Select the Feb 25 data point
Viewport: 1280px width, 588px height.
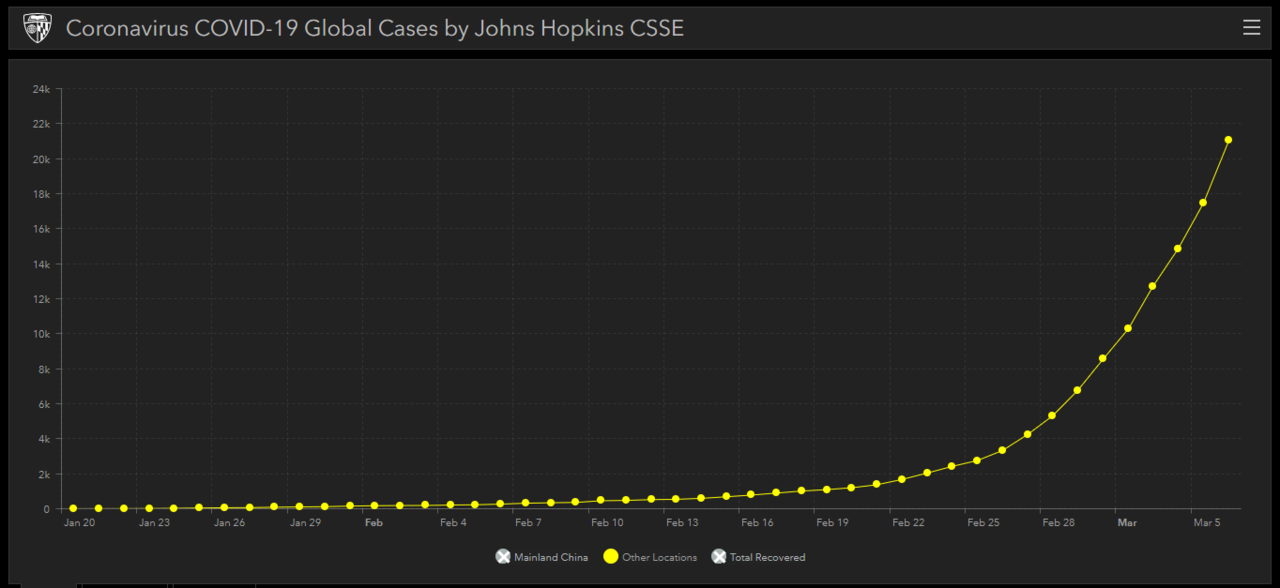977,460
